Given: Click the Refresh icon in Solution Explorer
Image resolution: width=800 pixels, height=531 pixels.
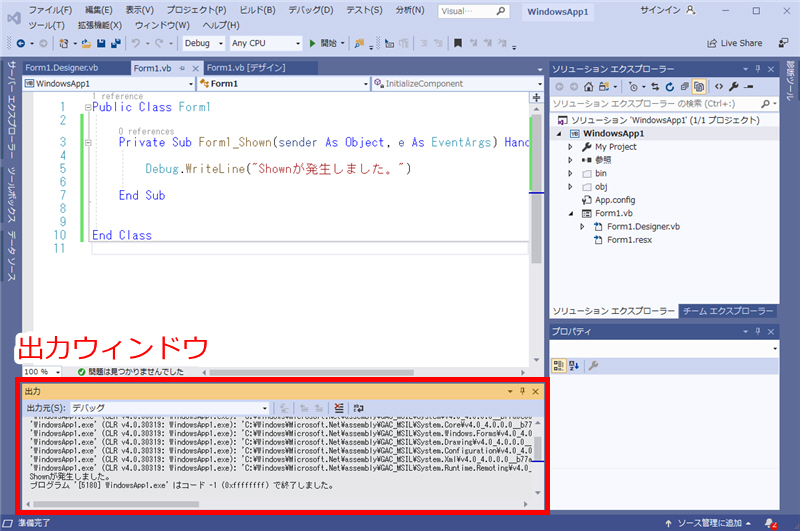Looking at the screenshot, I should coord(670,86).
